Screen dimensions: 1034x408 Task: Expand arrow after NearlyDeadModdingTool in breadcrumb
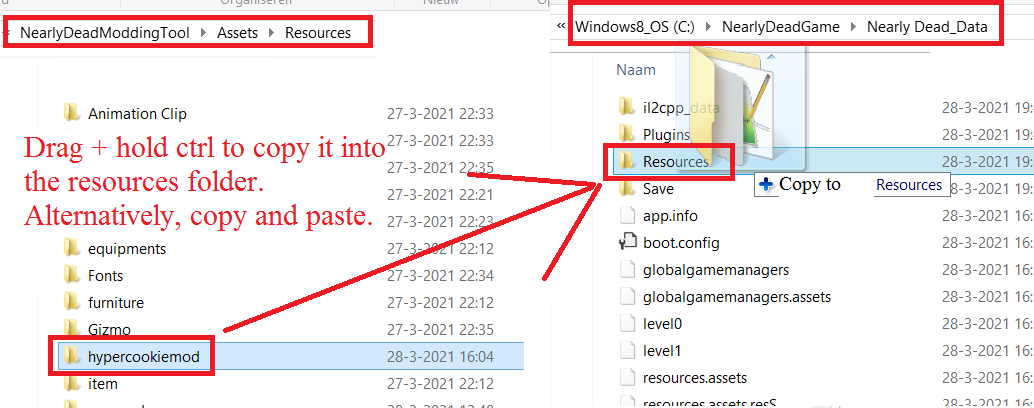tap(203, 32)
